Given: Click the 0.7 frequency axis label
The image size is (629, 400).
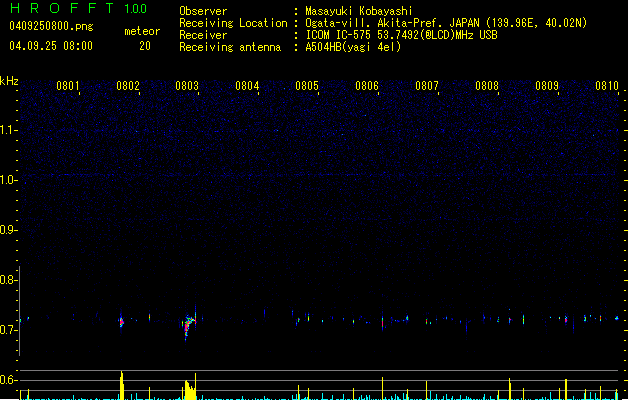Looking at the screenshot, I should [x=8, y=330].
